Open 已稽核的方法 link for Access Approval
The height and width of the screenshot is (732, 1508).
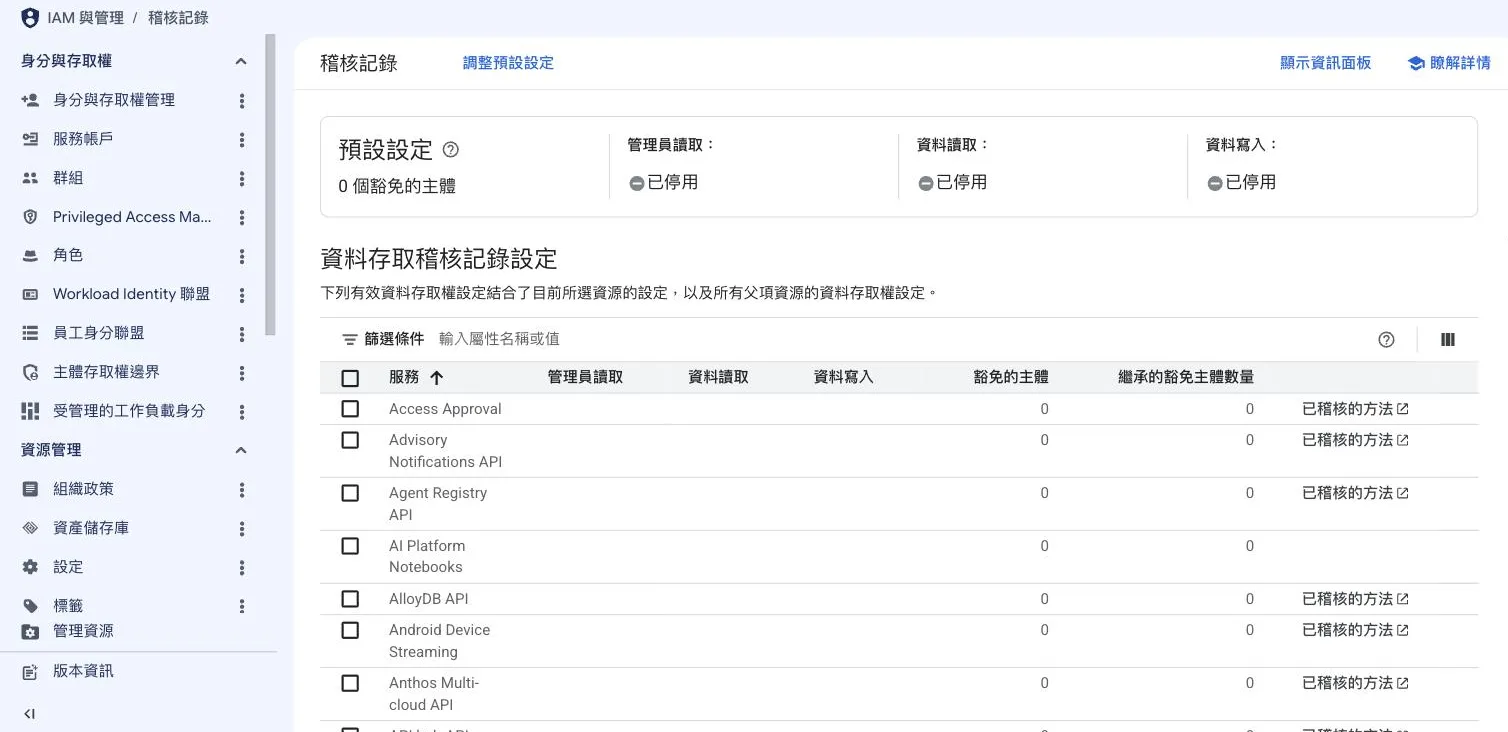point(1355,409)
